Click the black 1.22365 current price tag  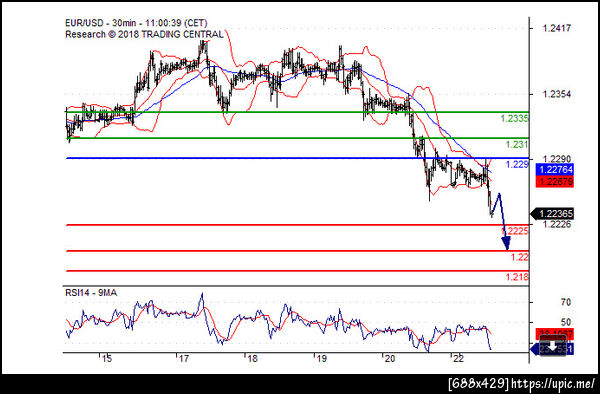(x=552, y=214)
